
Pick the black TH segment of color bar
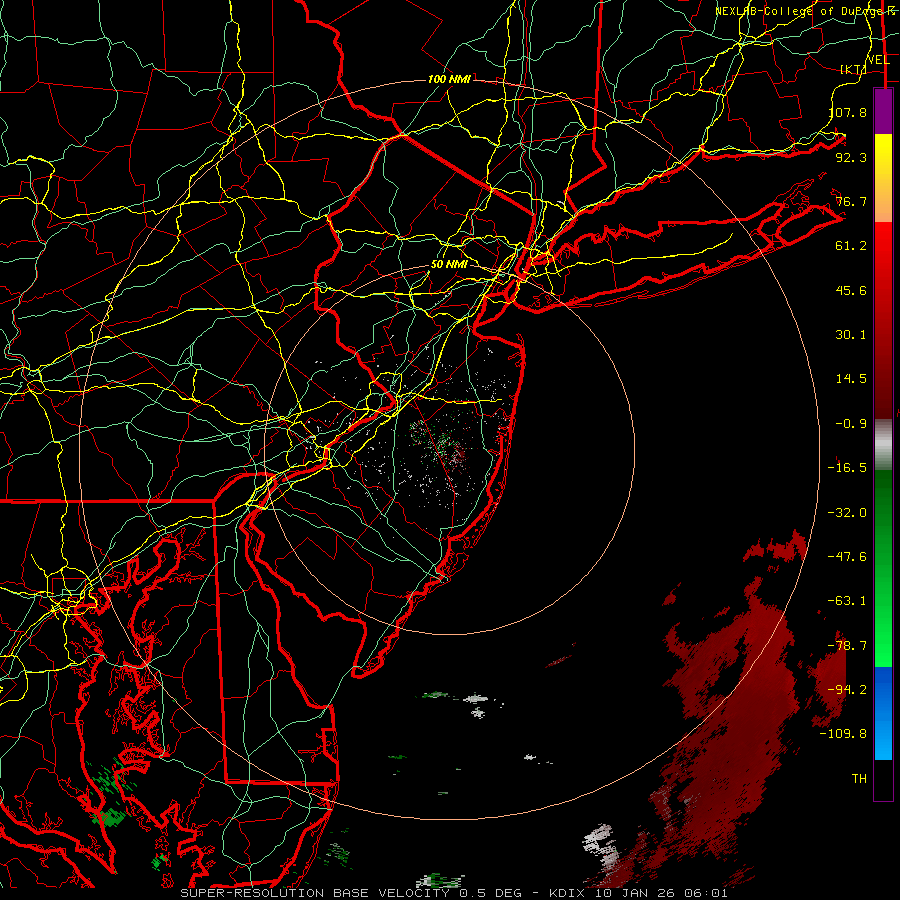883,779
